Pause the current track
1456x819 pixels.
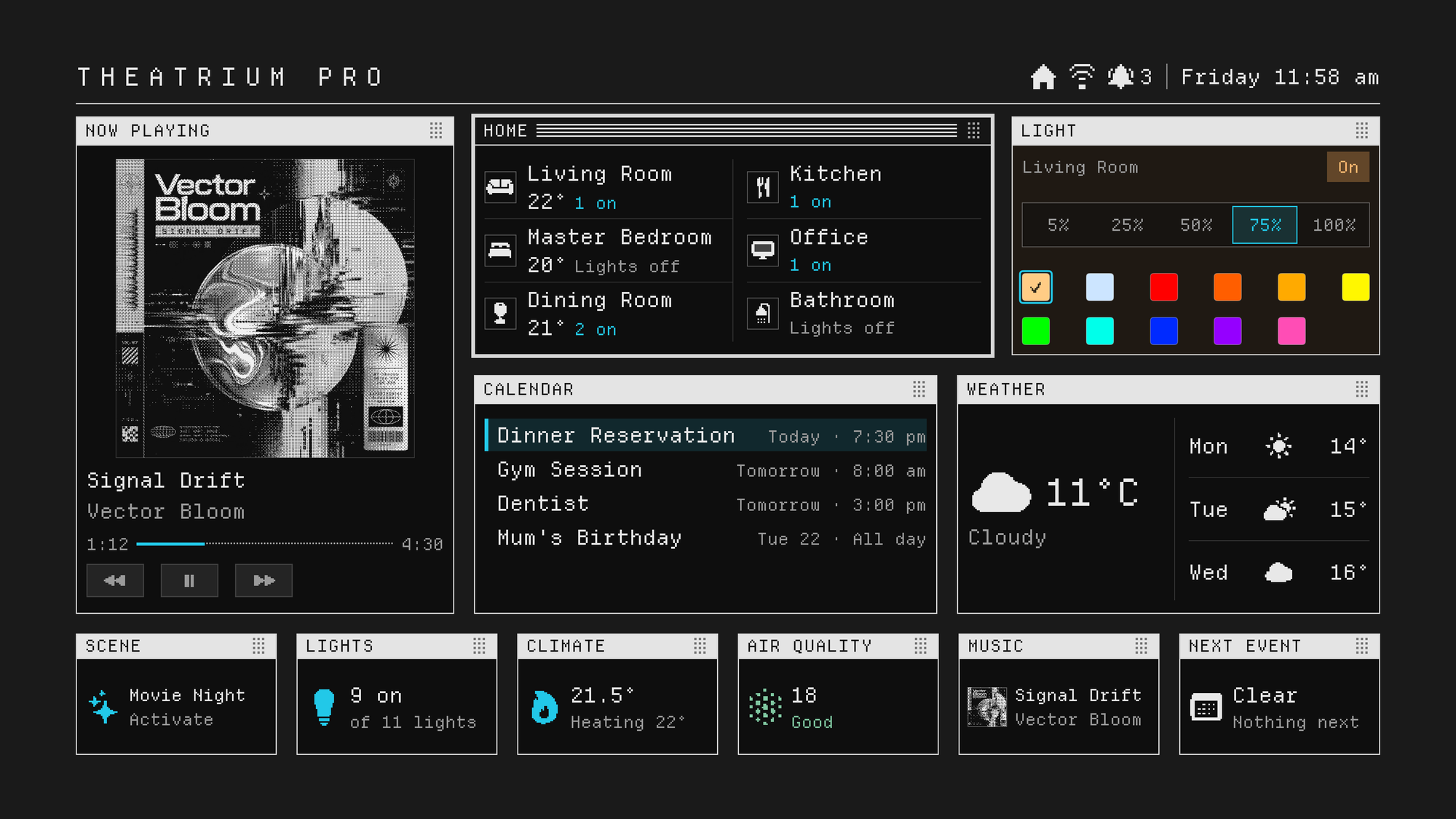[x=189, y=580]
